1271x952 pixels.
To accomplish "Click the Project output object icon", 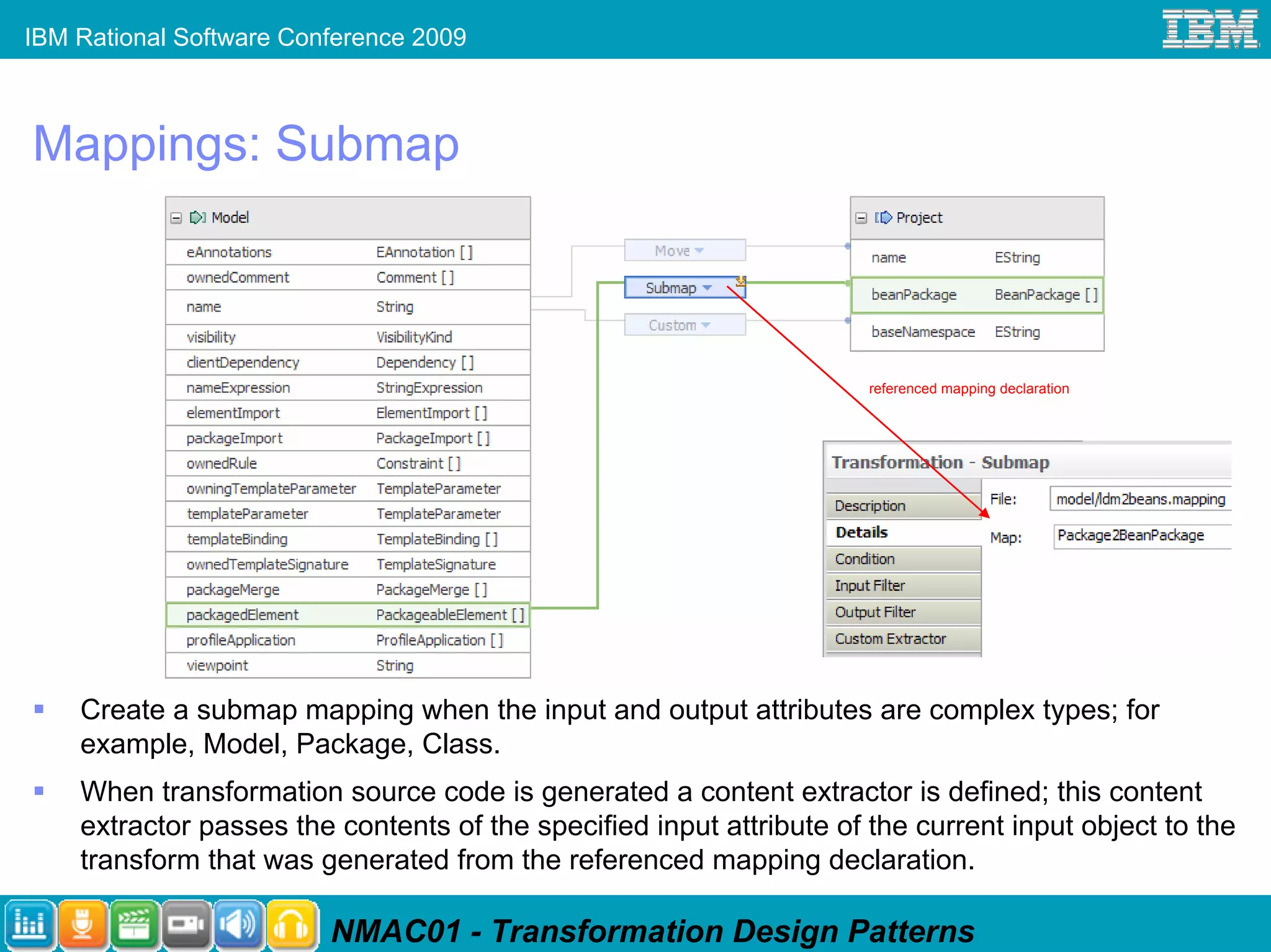I will (x=883, y=218).
